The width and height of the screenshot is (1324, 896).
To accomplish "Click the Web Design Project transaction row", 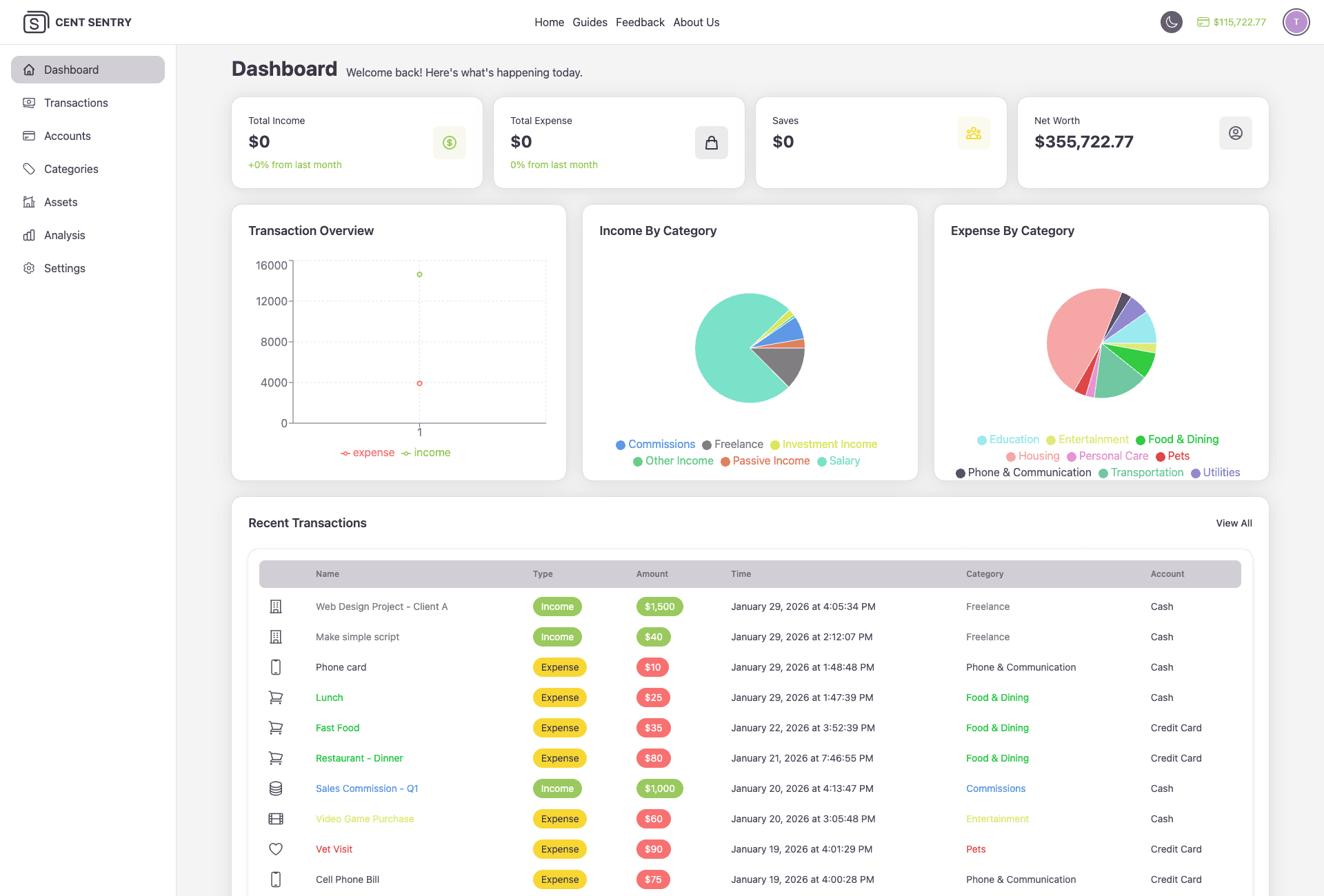I will tap(381, 607).
